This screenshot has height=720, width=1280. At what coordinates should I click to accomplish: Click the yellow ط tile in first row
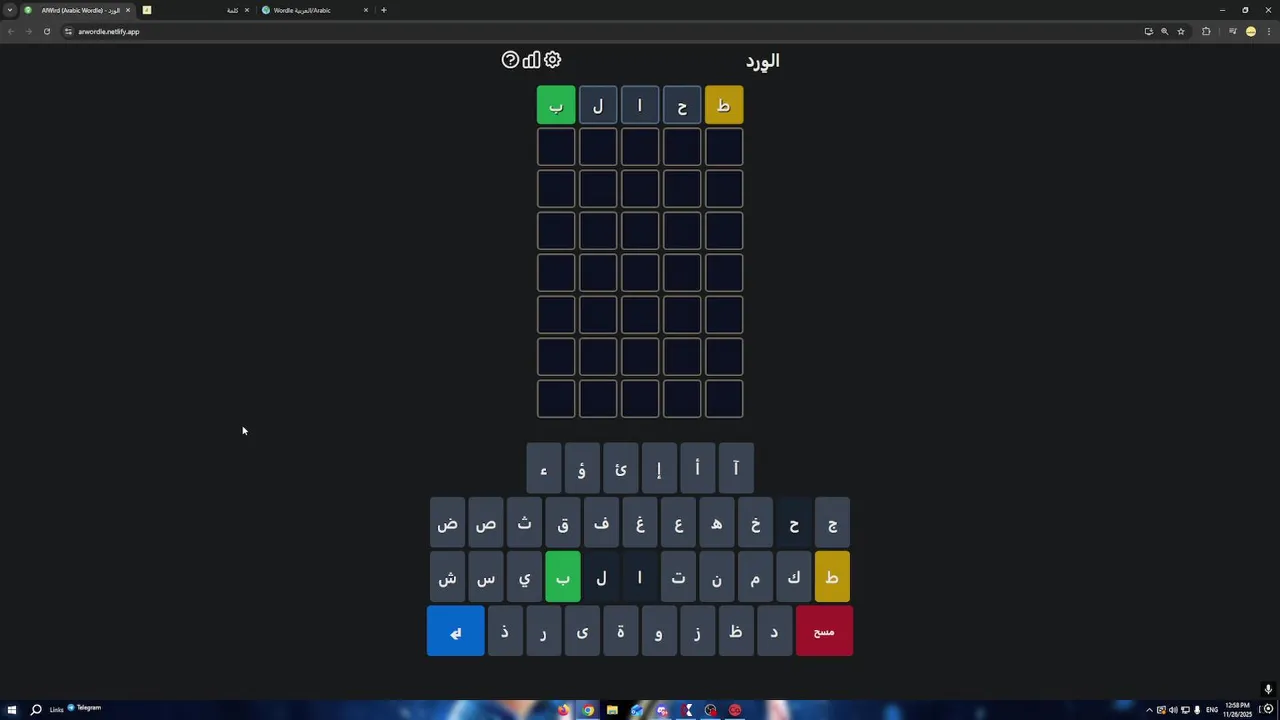tap(724, 105)
